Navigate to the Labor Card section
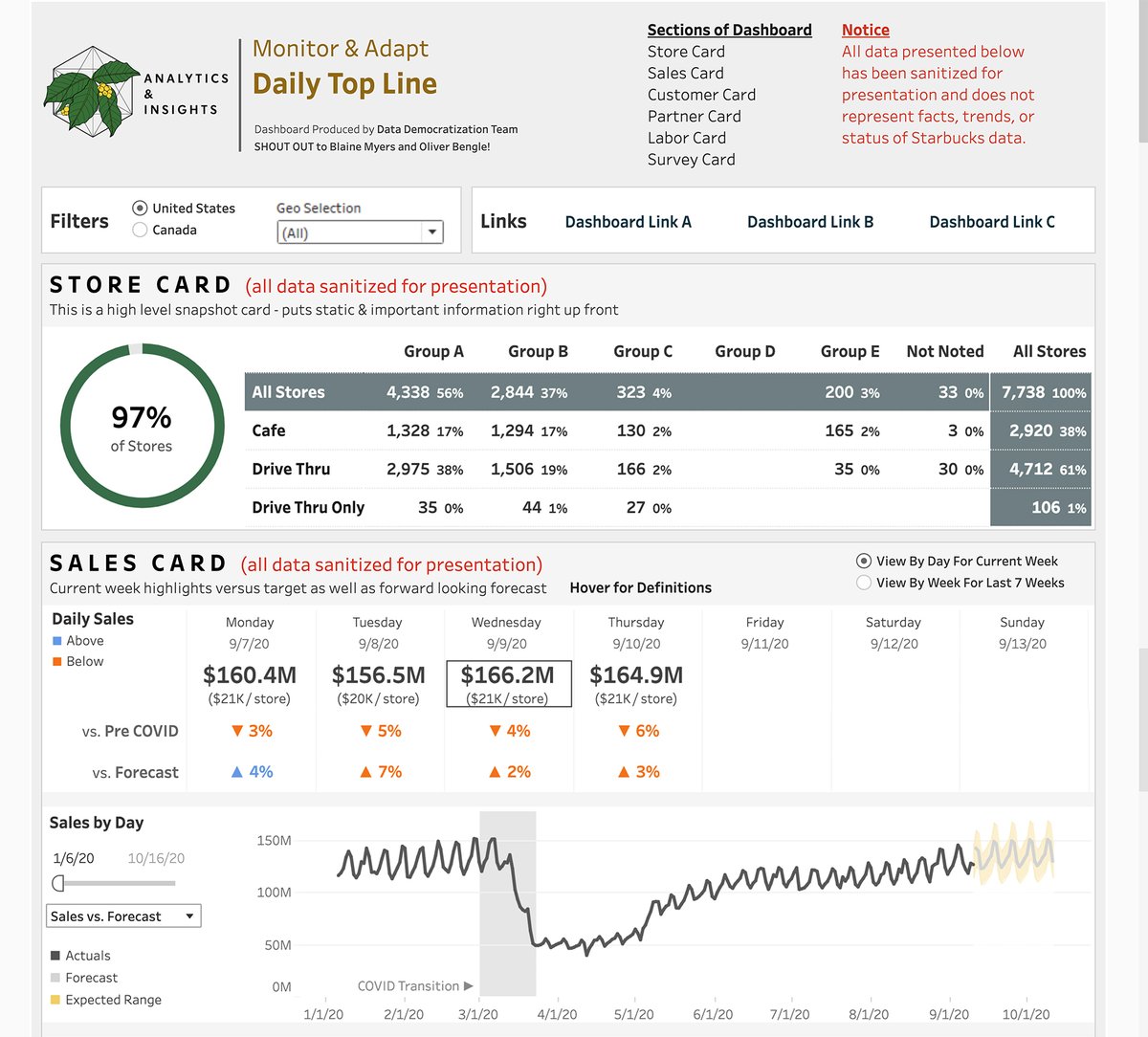The image size is (1148, 1037). (x=687, y=137)
